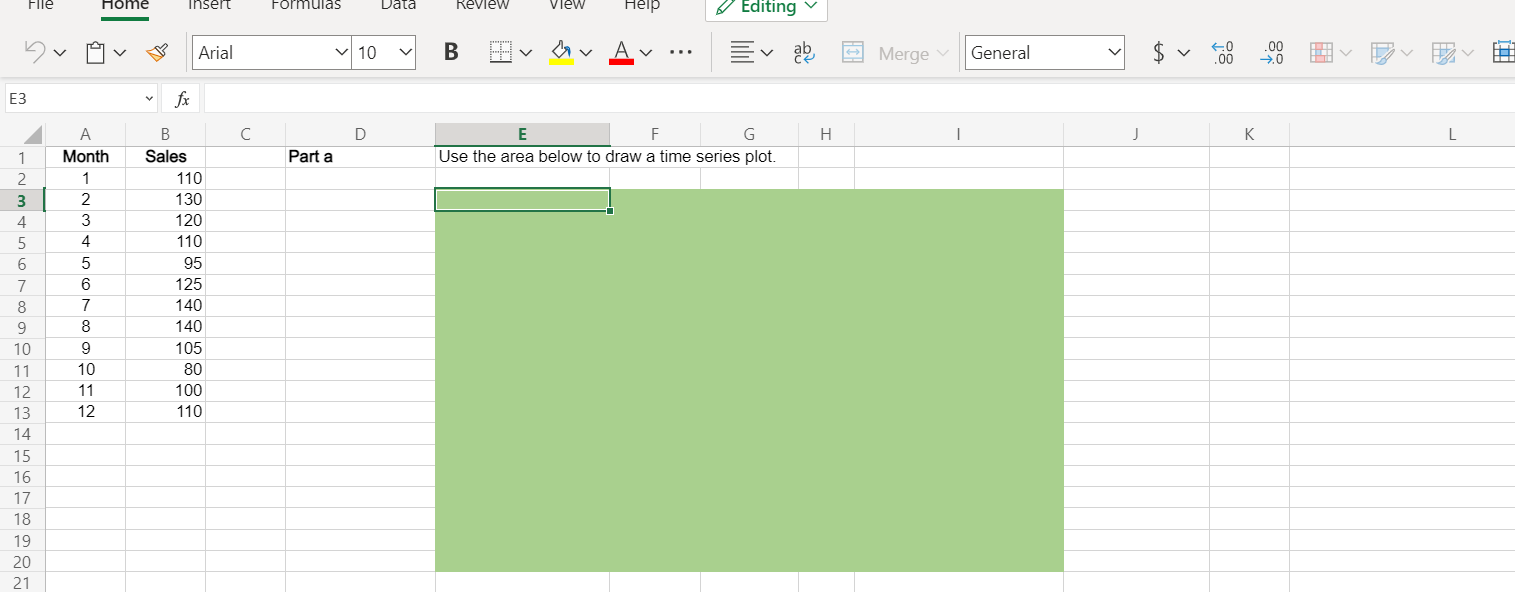Select column header E
Viewport: 1515px width, 592px height.
522,133
